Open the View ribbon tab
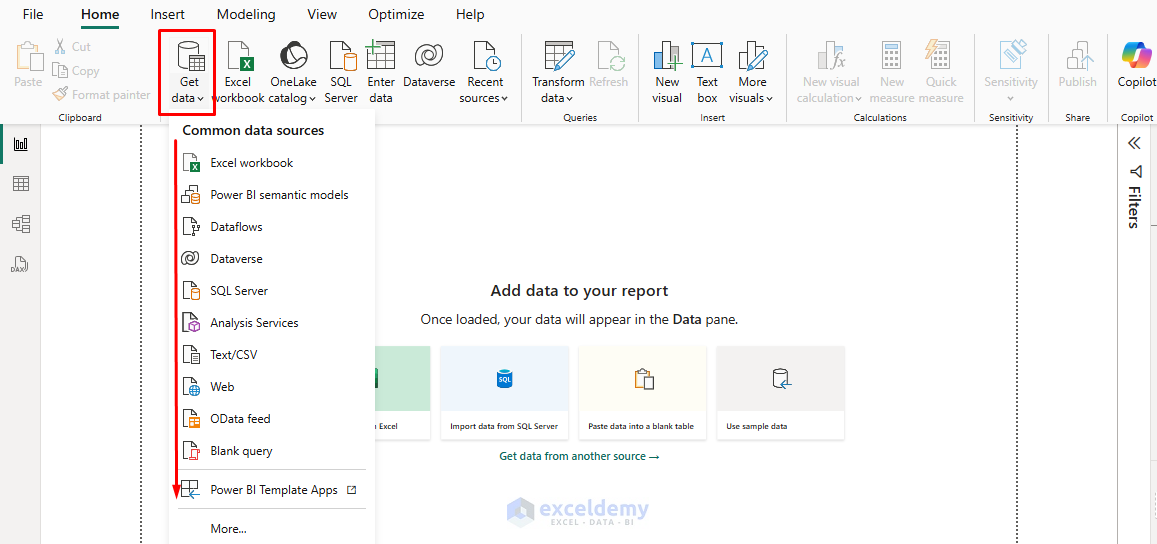Screen dimensions: 1157x544 click(322, 14)
